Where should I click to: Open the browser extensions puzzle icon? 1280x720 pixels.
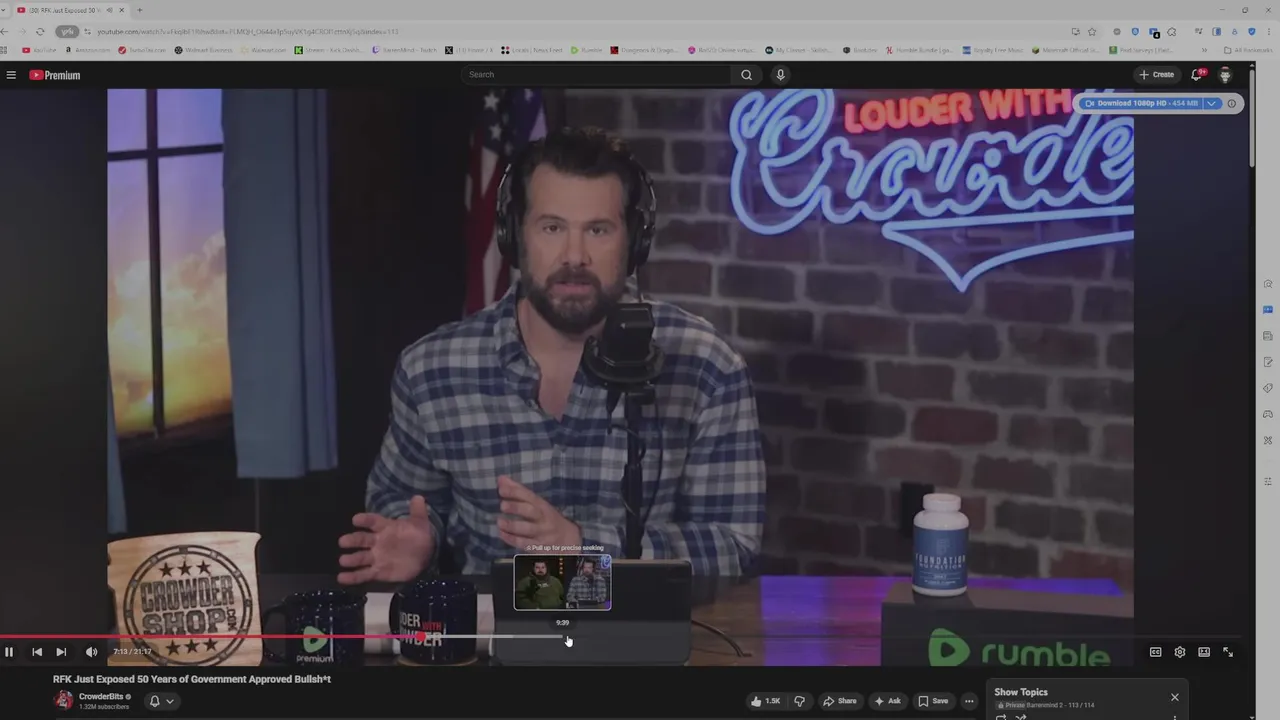point(1171,31)
